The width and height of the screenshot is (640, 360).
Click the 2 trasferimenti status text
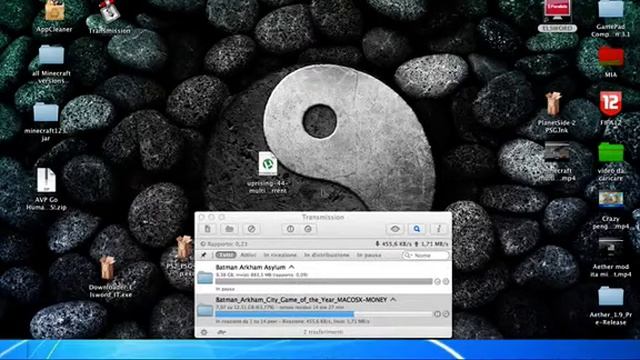[323, 332]
